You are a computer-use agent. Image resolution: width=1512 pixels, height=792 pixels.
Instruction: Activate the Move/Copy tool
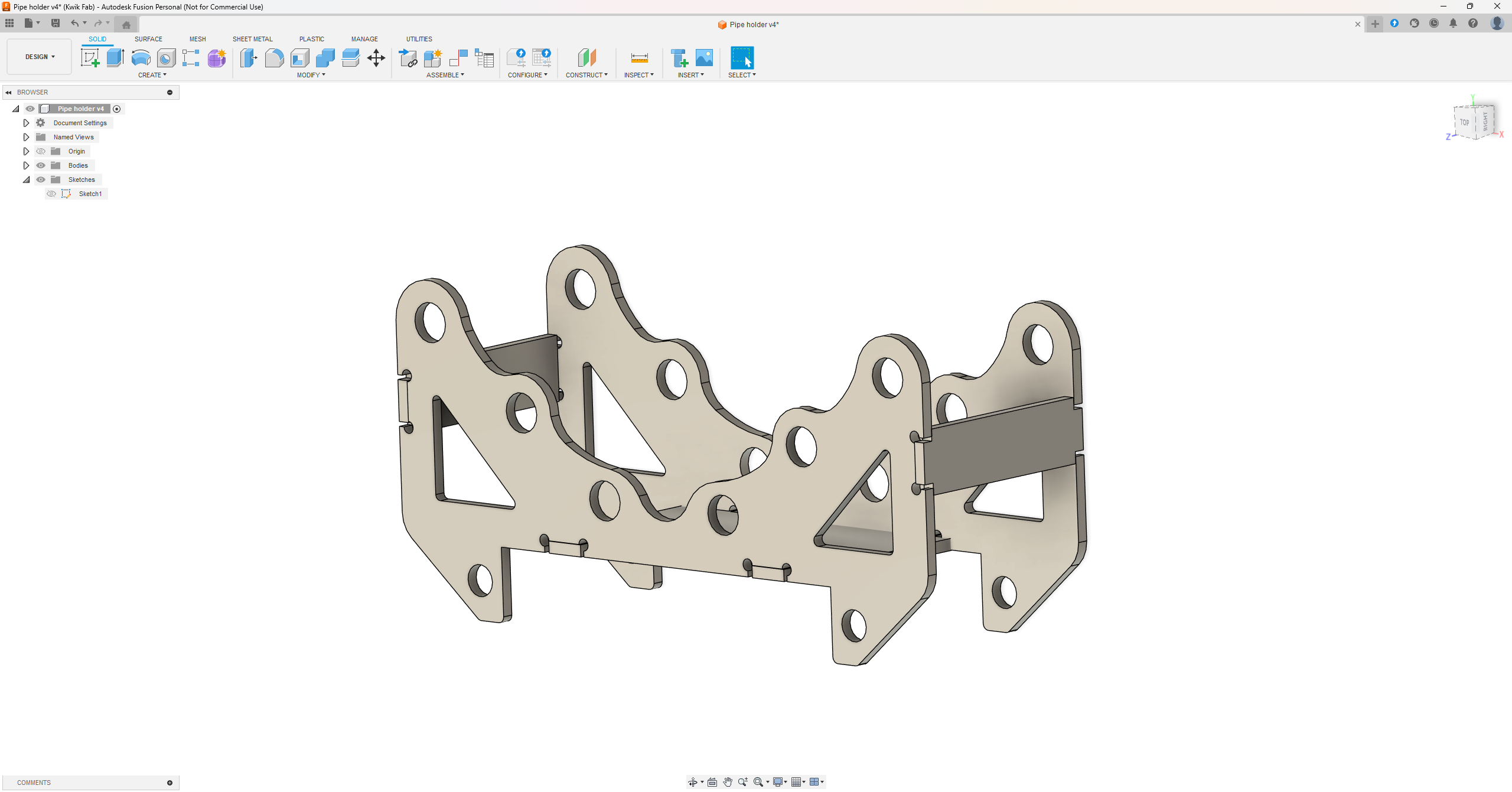[x=376, y=58]
